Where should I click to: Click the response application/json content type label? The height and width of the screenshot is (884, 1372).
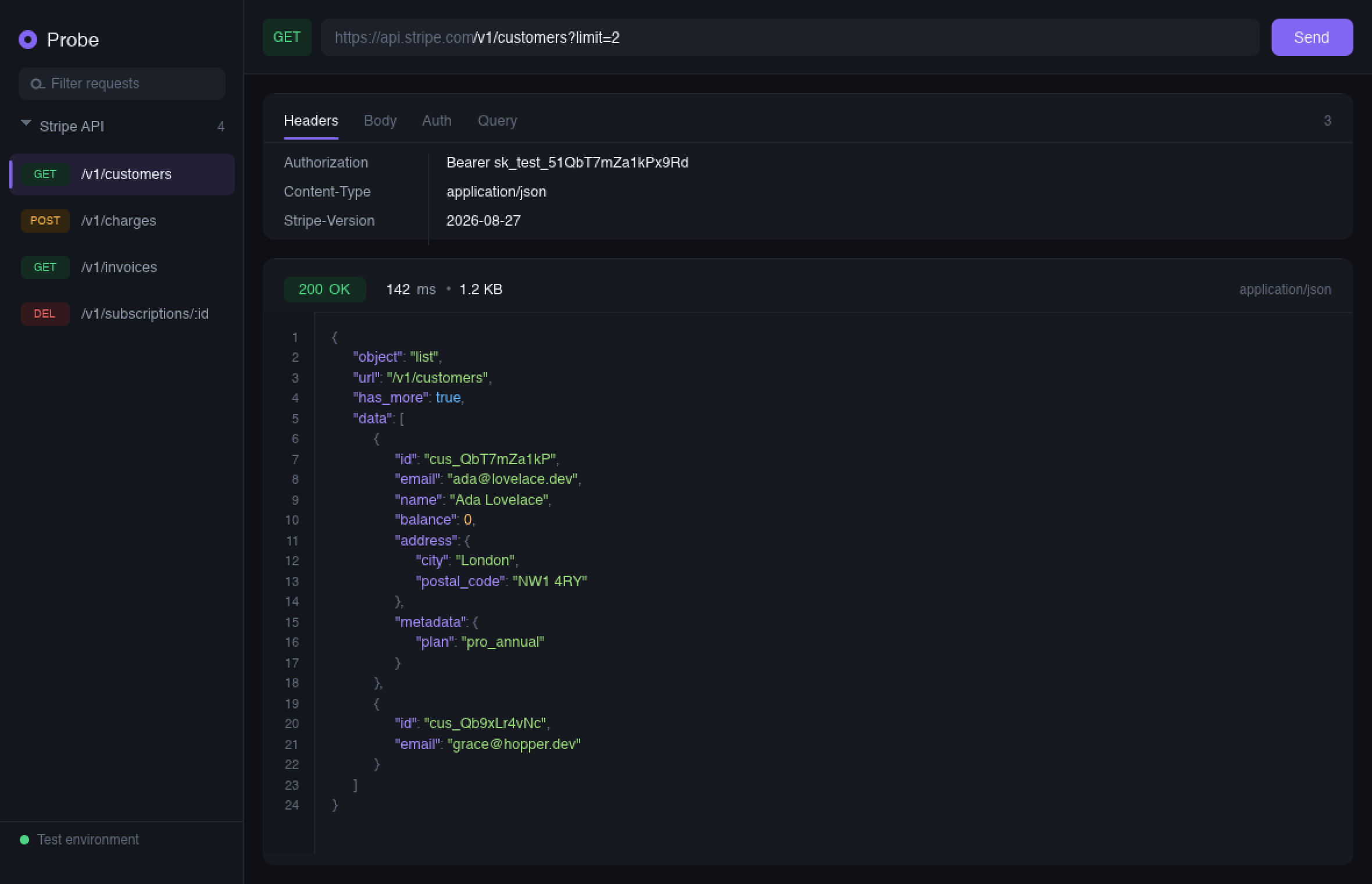[1285, 289]
